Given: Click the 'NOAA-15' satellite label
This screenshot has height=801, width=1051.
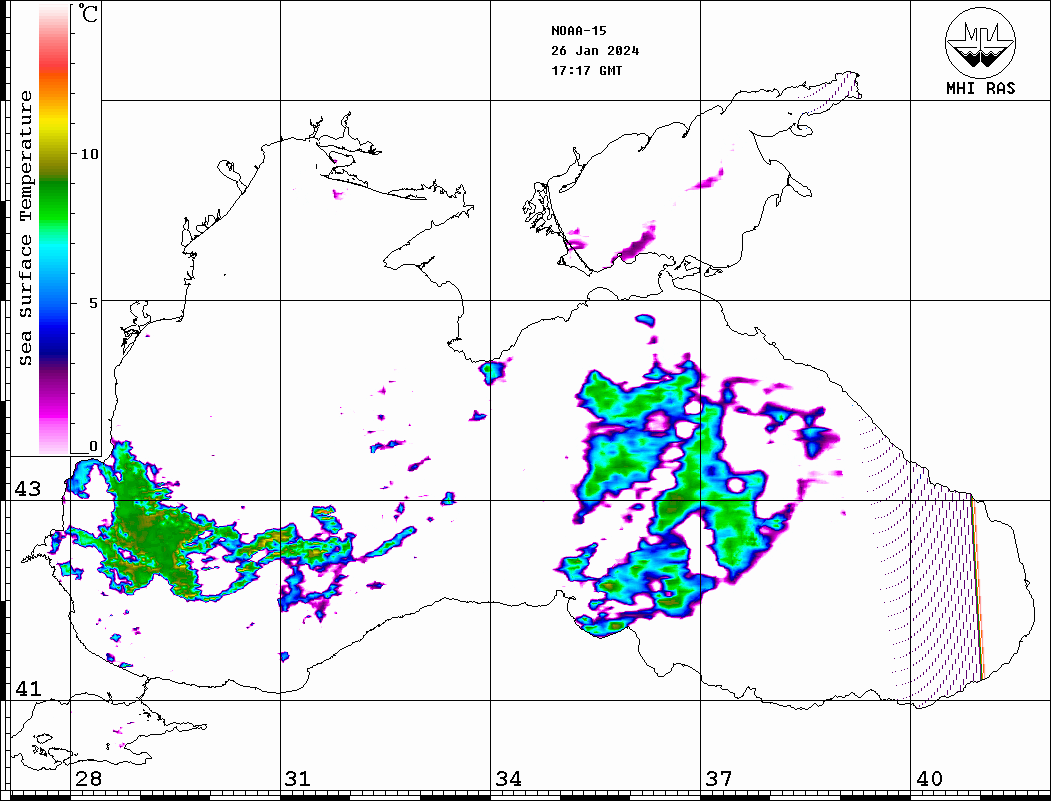Looking at the screenshot, I should tap(579, 31).
